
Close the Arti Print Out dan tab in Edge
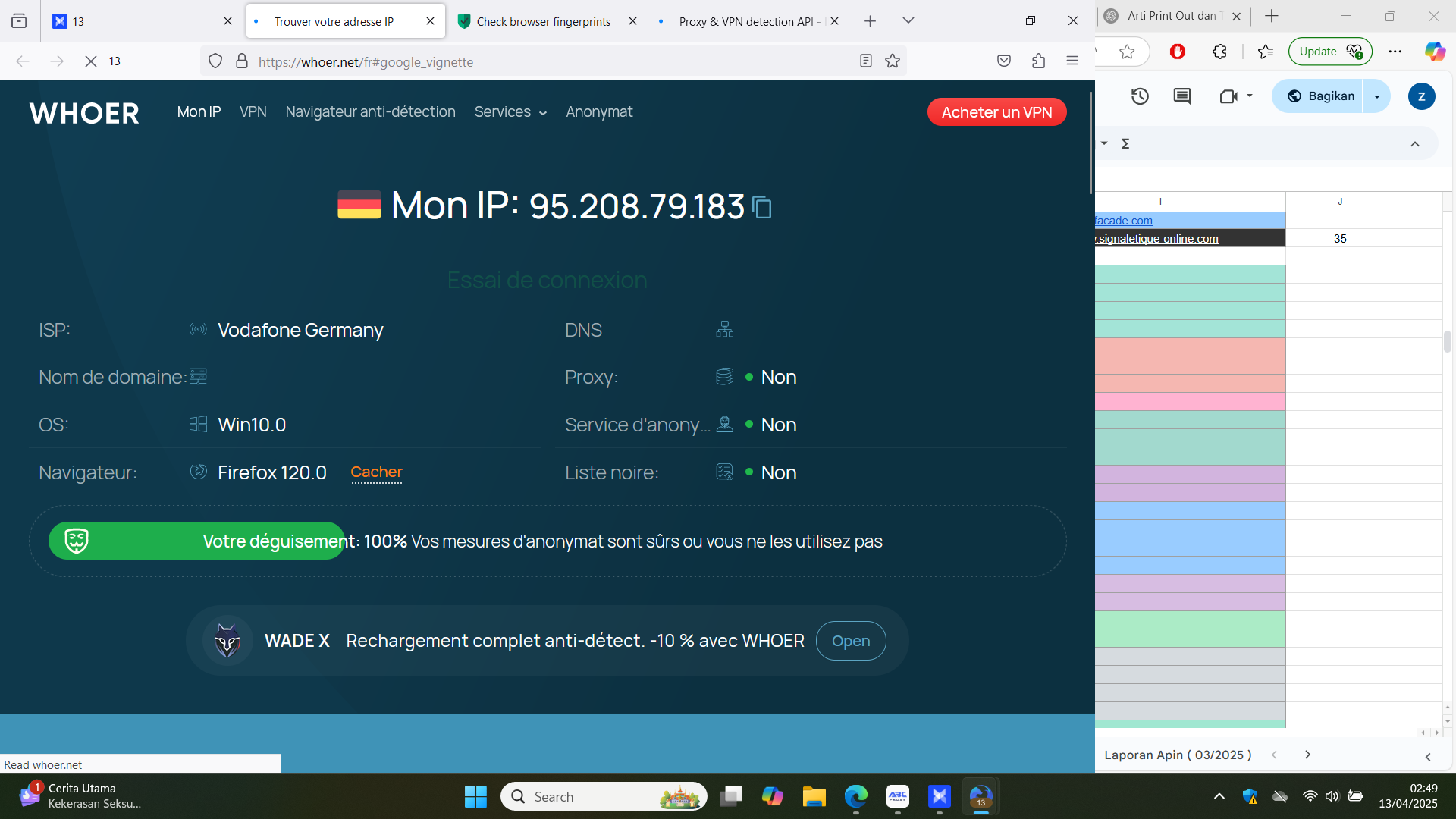pos(1236,16)
